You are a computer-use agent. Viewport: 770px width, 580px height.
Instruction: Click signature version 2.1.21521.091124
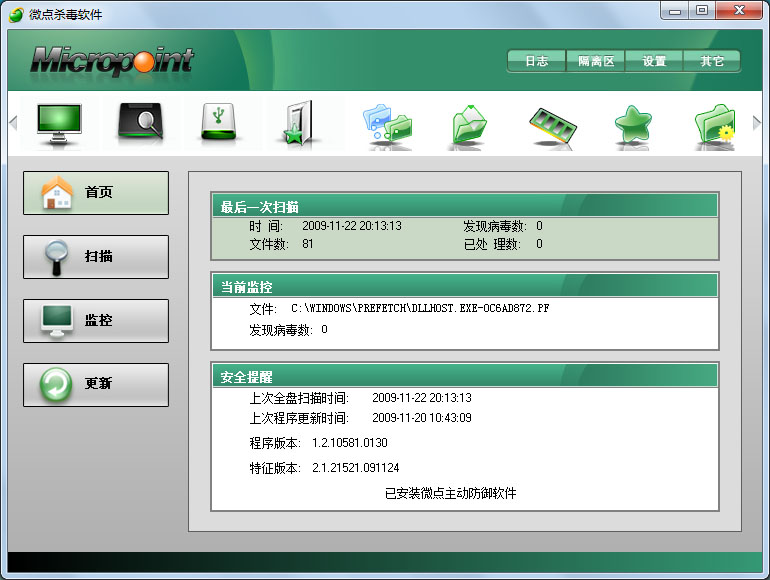pyautogui.click(x=356, y=468)
